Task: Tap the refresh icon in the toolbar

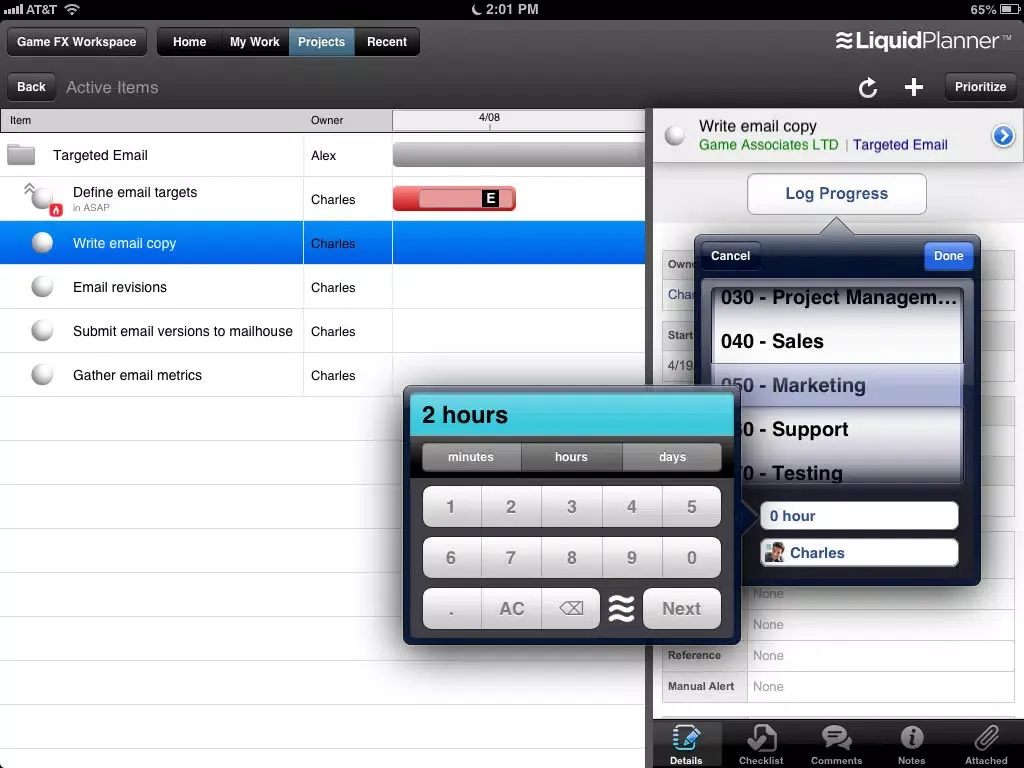Action: coord(867,88)
